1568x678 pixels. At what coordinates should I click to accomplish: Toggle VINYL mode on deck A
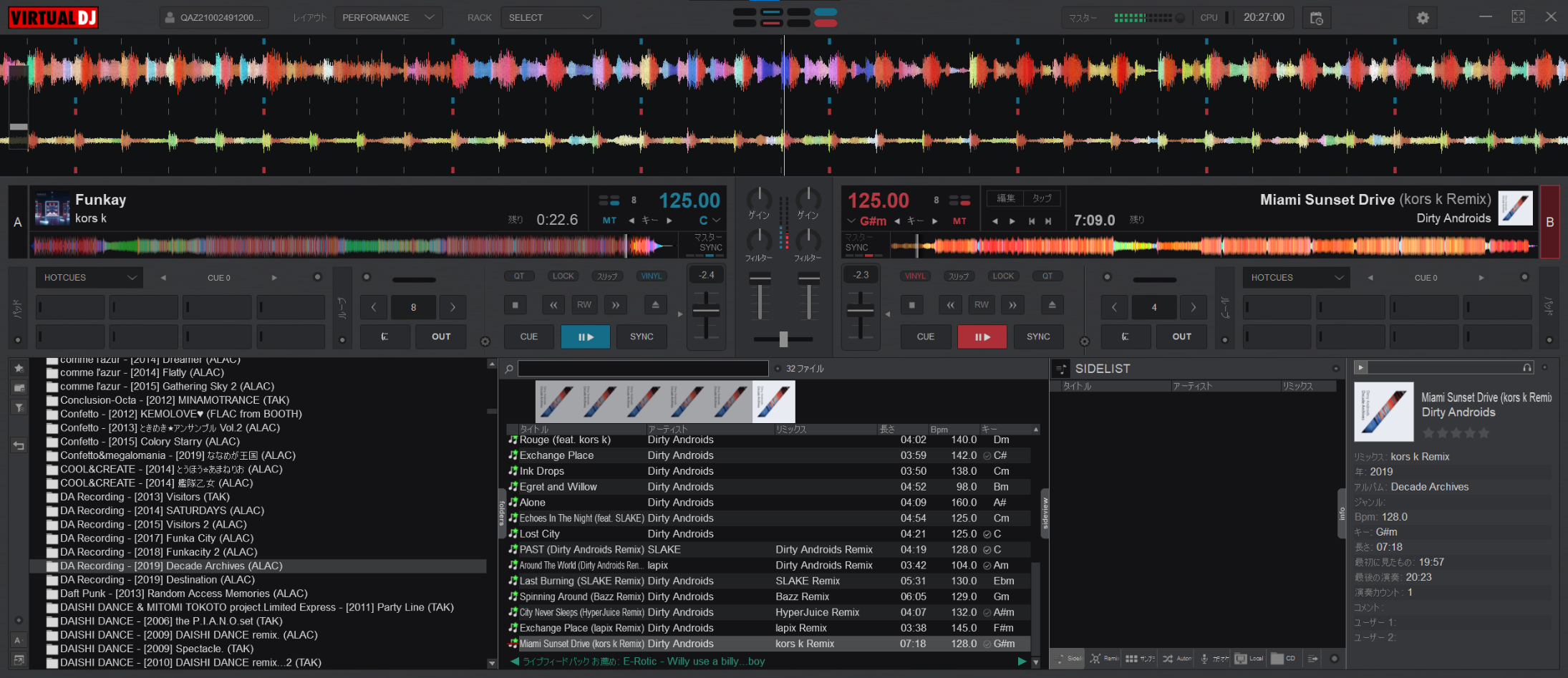click(x=652, y=276)
